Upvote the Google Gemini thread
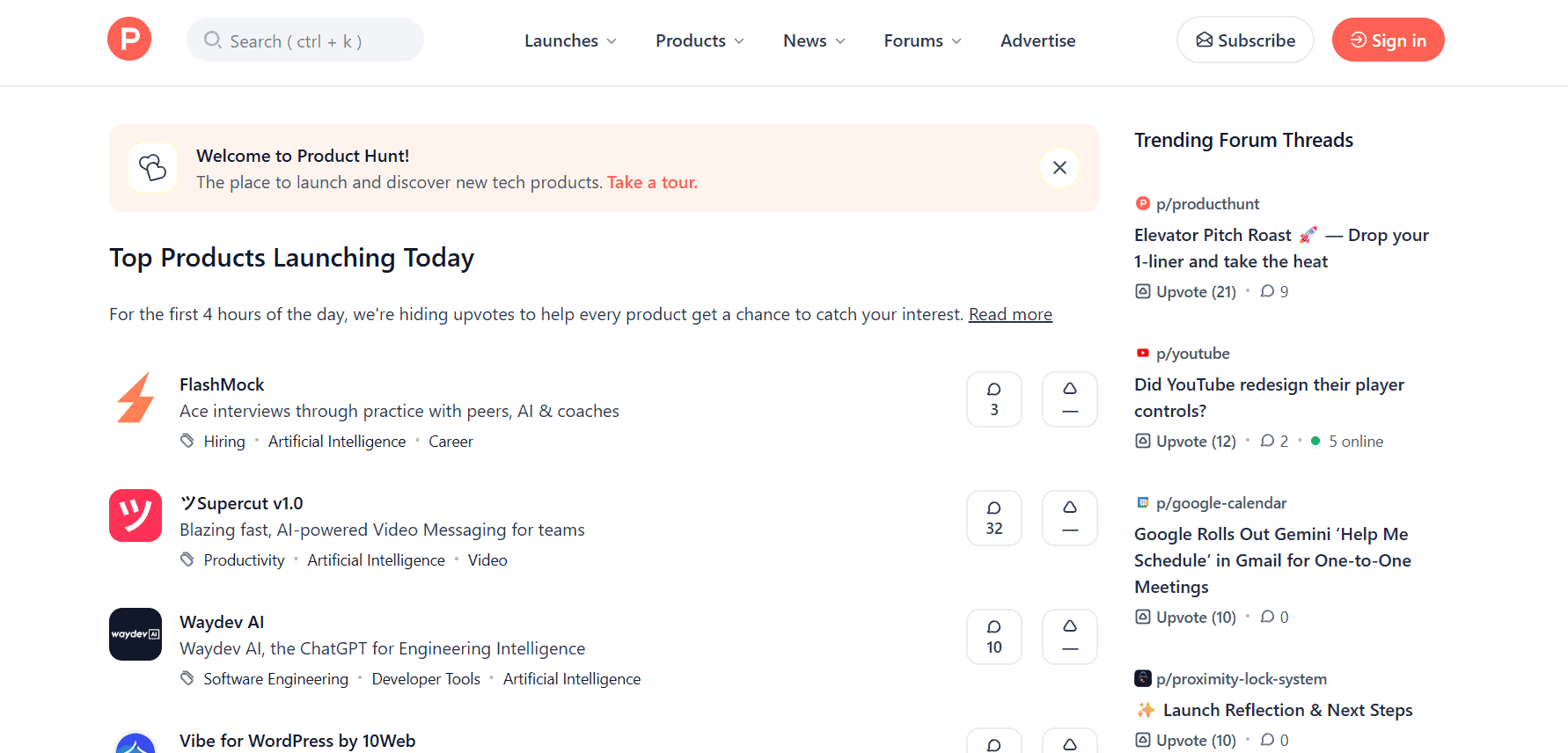 [x=1186, y=618]
